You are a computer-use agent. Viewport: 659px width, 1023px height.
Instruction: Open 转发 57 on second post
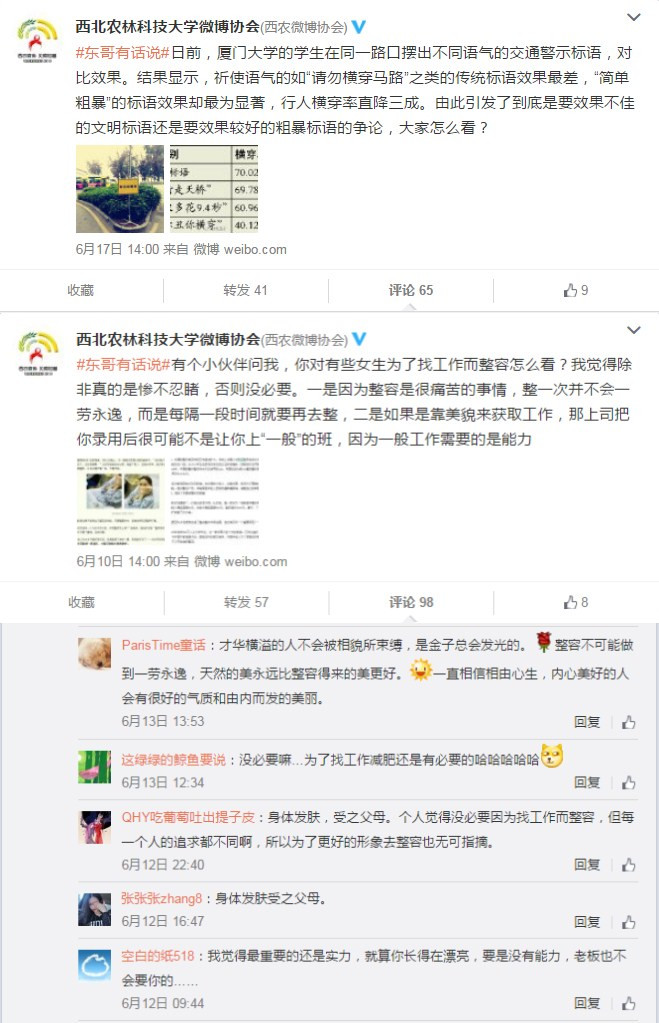[x=246, y=602]
